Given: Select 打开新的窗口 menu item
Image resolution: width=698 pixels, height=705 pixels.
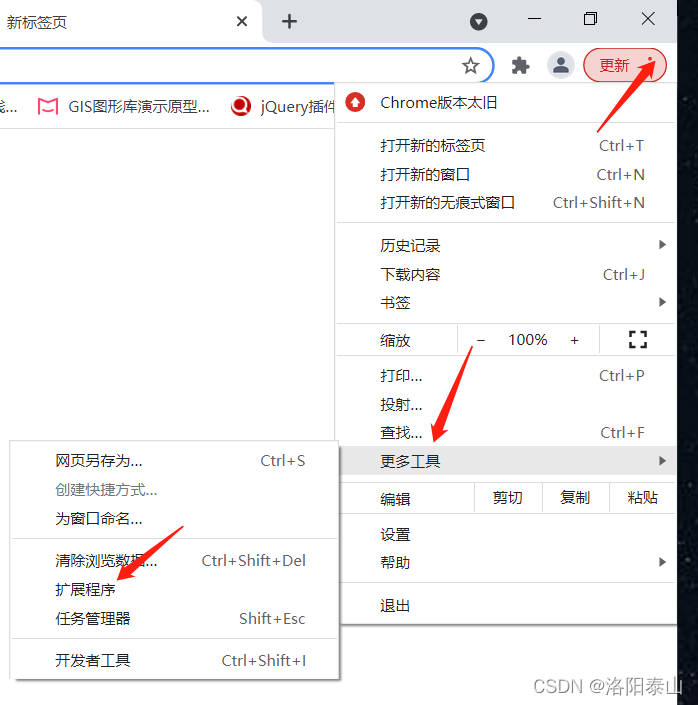Looking at the screenshot, I should (506, 174).
